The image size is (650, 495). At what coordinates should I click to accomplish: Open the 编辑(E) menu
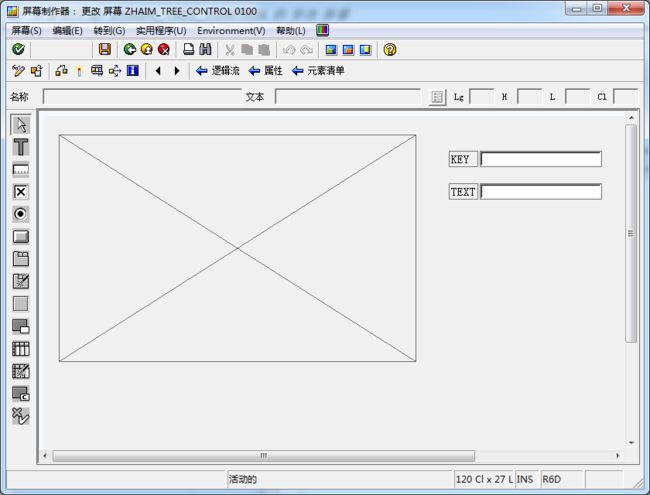pyautogui.click(x=68, y=31)
